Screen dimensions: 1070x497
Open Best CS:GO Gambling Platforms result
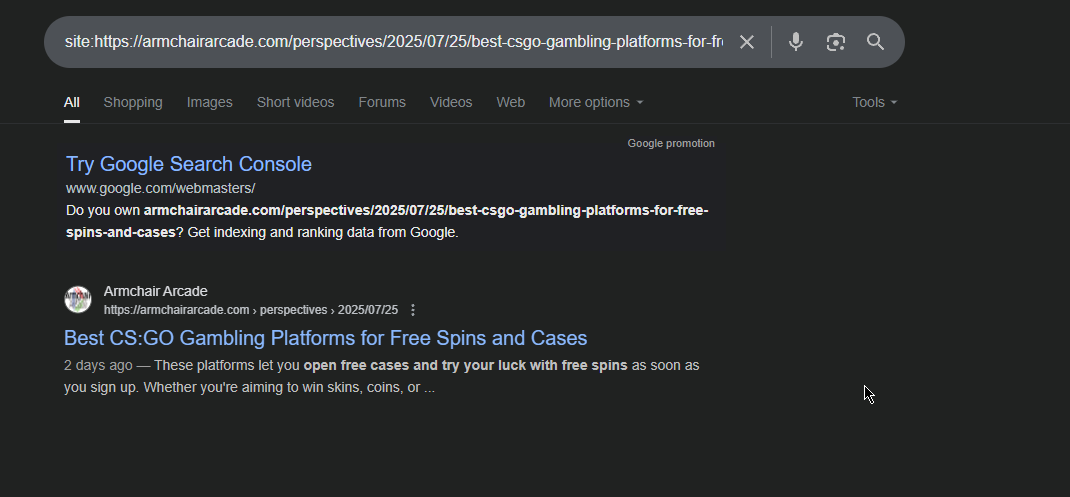point(326,338)
